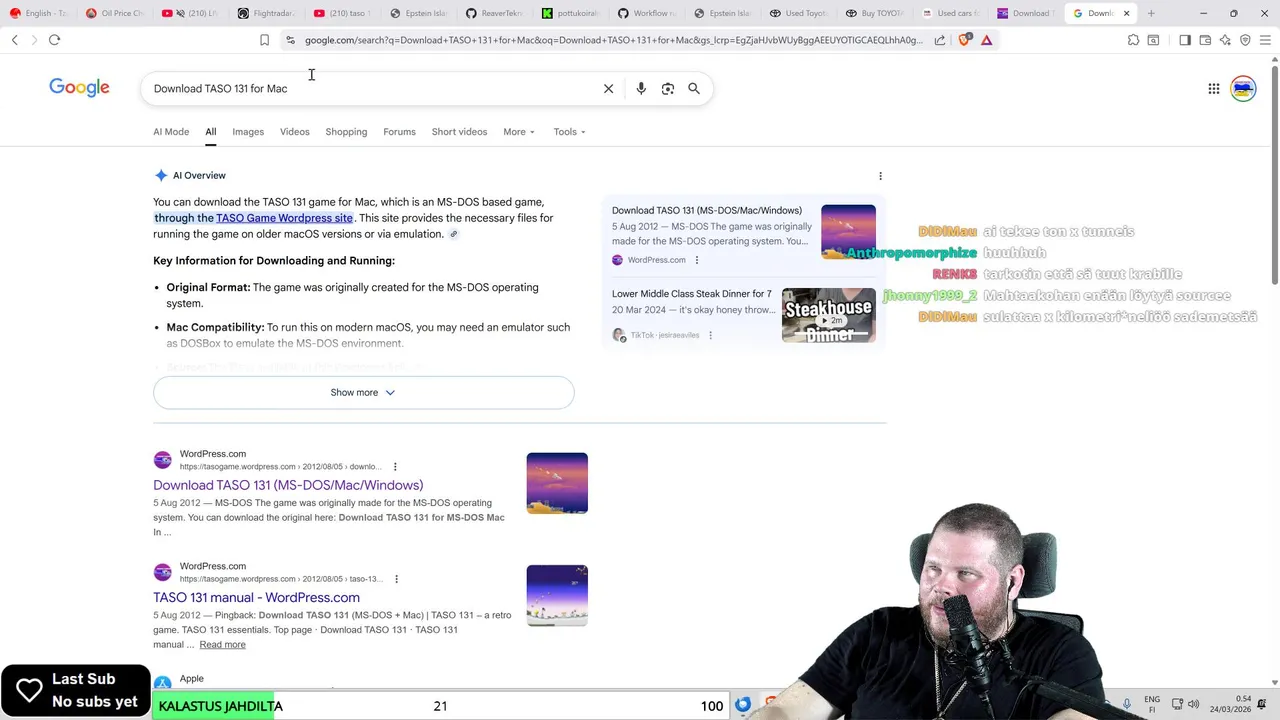This screenshot has width=1280, height=720.
Task: Click the address bar URL
Action: point(613,40)
